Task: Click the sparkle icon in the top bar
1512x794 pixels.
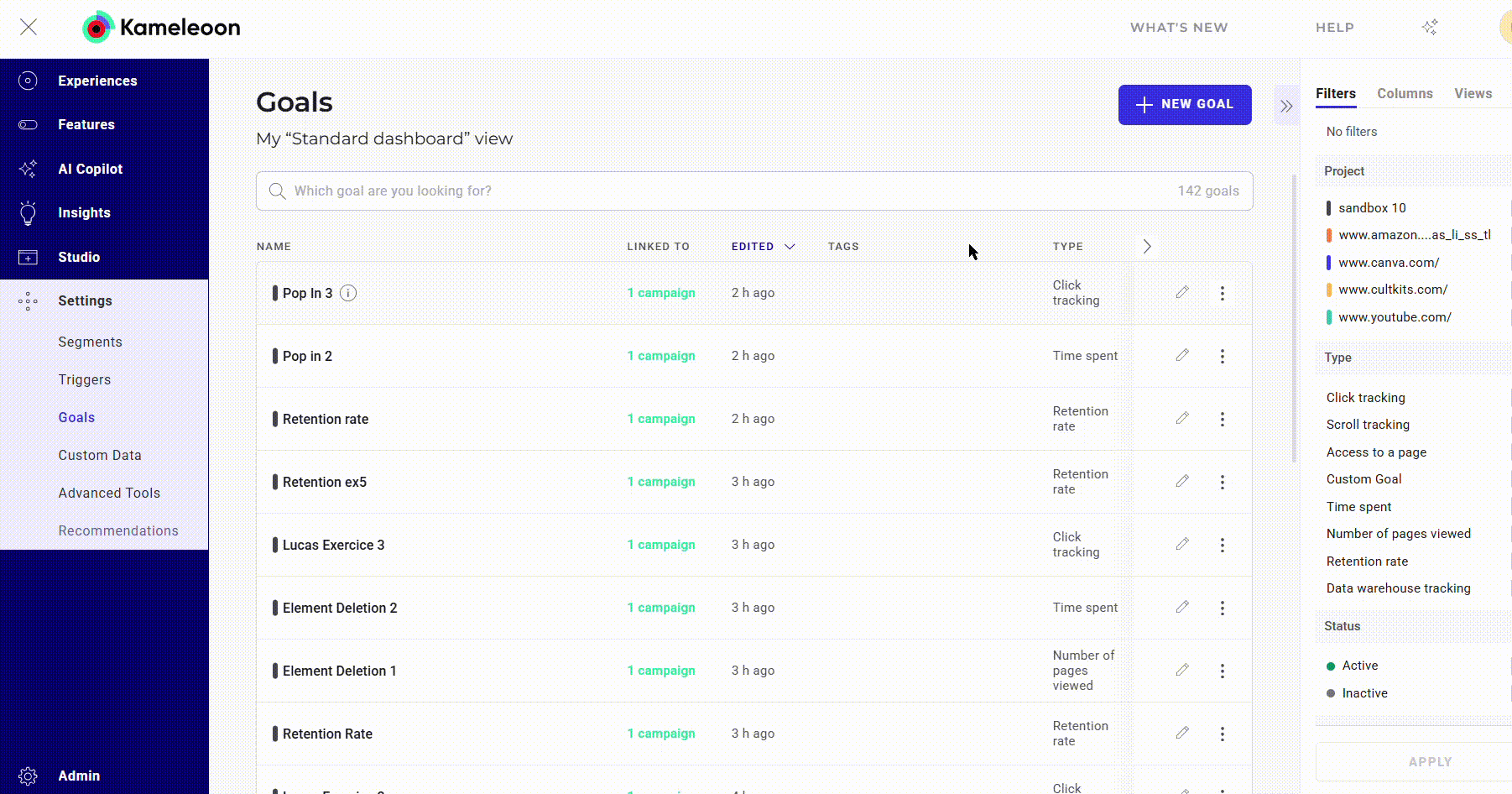Action: point(1430,28)
